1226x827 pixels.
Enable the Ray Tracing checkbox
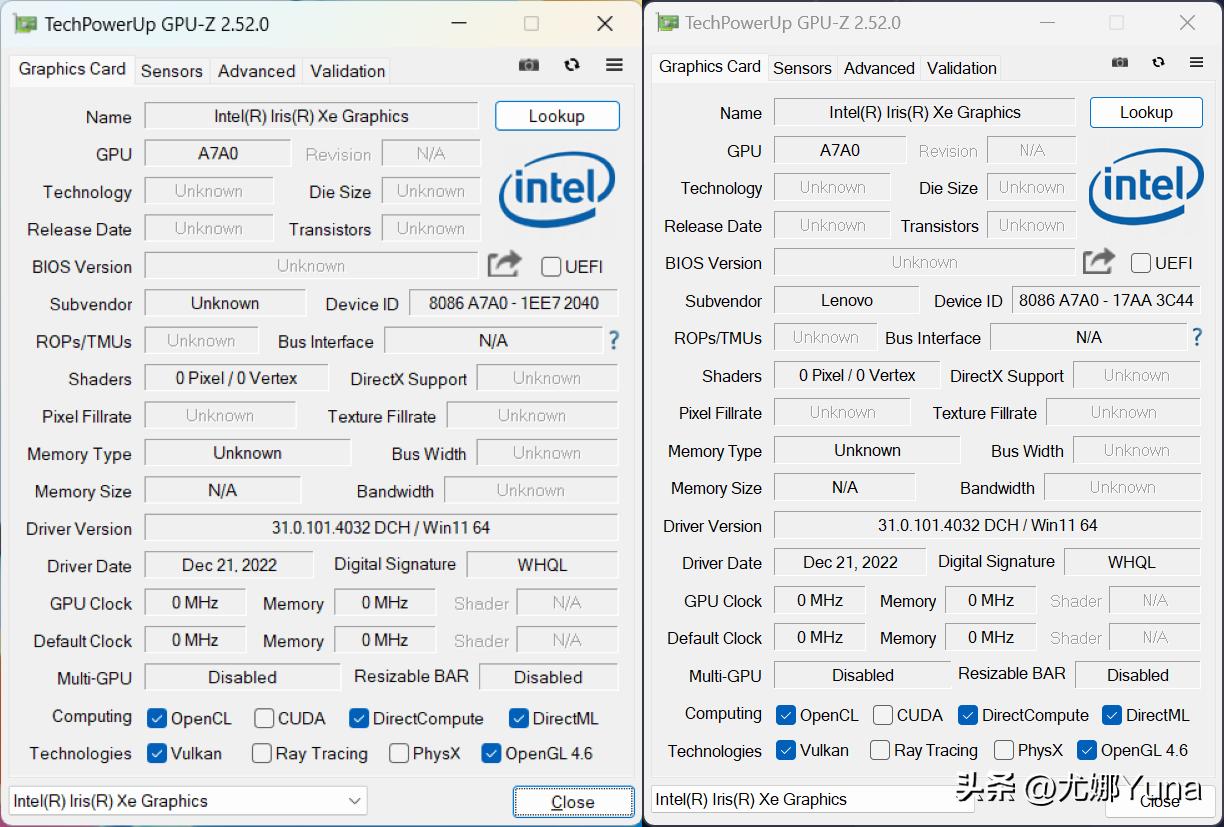(260, 753)
